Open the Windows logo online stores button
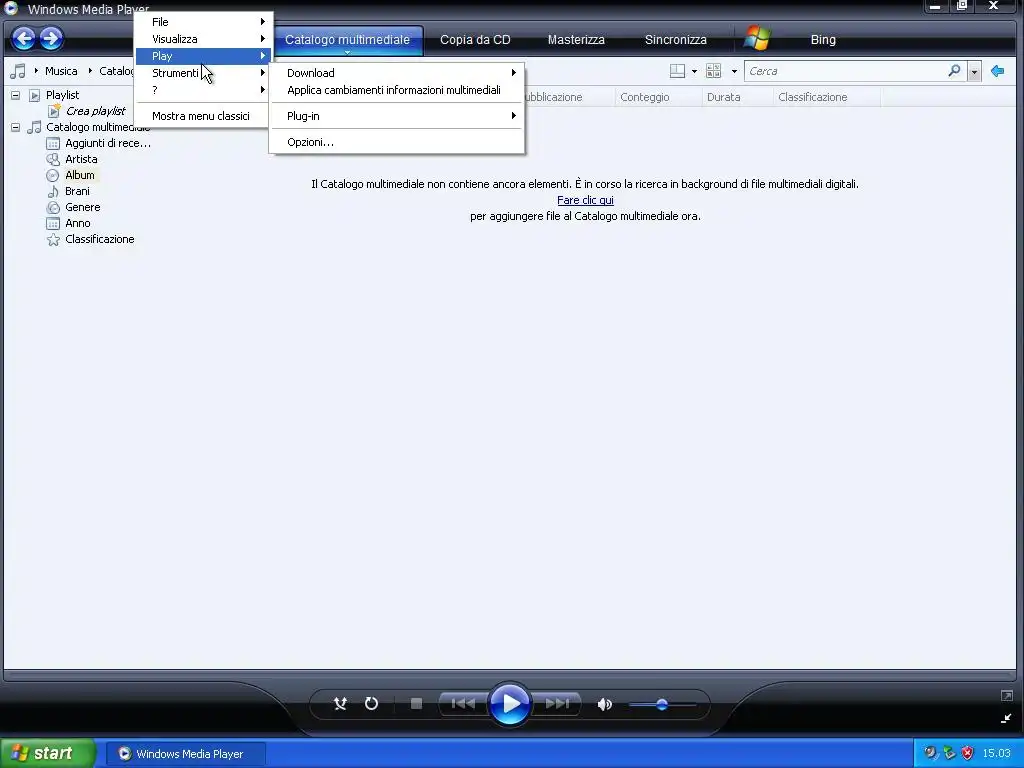The height and width of the screenshot is (768, 1024). [x=758, y=39]
